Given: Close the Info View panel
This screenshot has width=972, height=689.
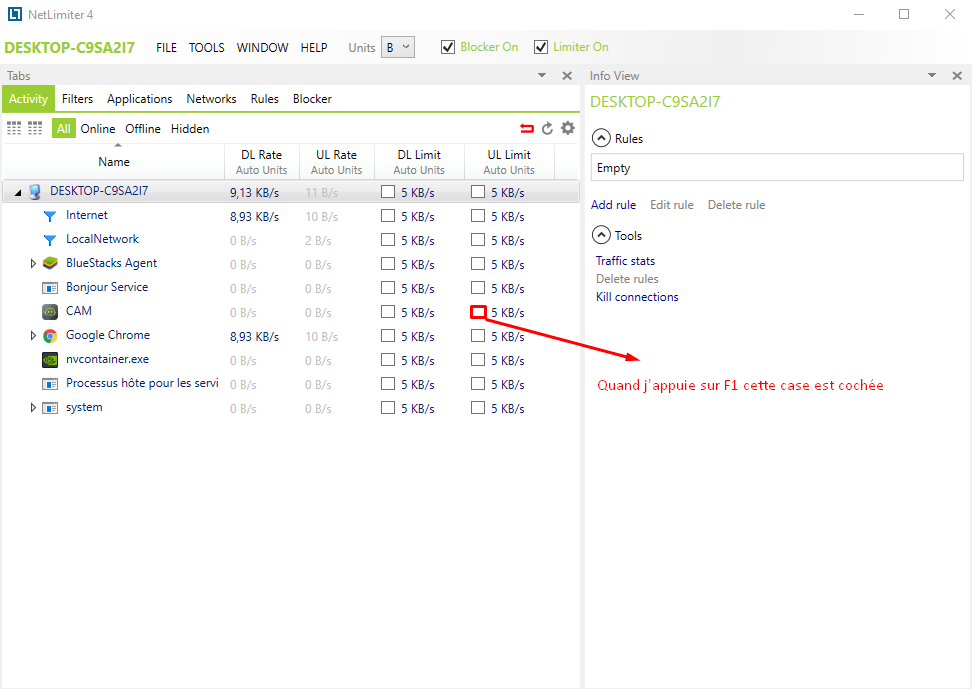Looking at the screenshot, I should coord(957,76).
